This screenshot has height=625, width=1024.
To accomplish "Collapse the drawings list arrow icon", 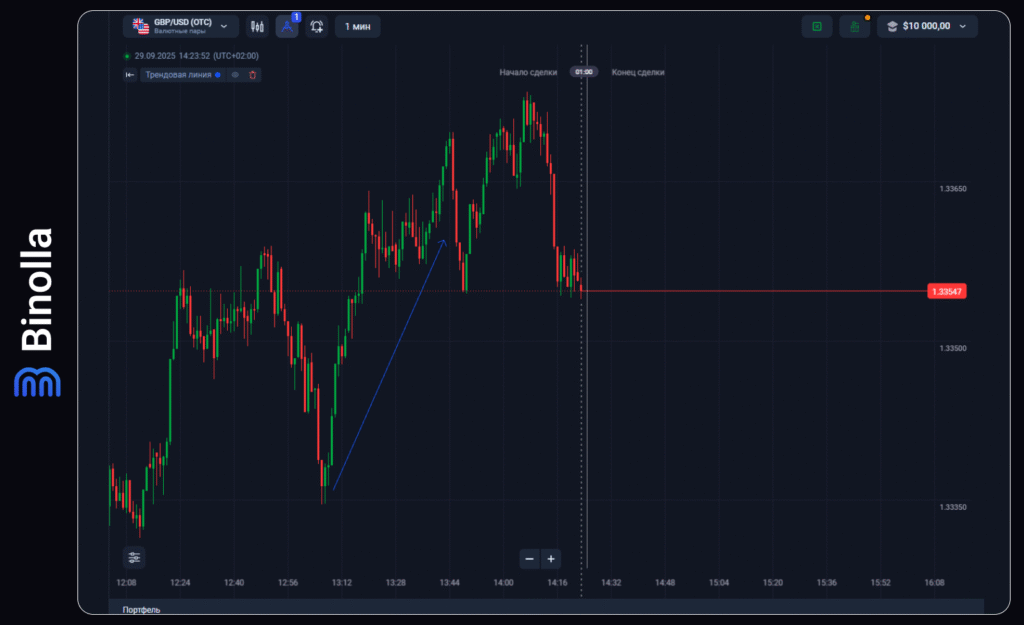I will pos(130,75).
